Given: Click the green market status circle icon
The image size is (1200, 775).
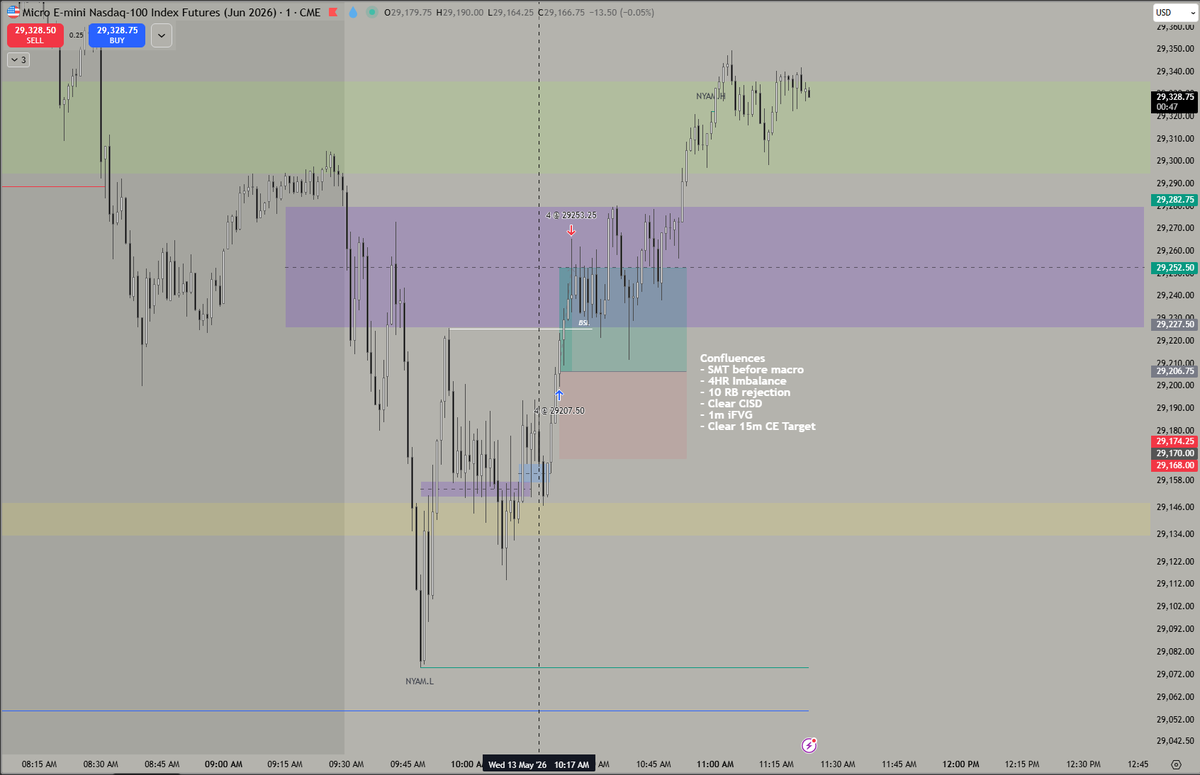Looking at the screenshot, I should tap(372, 12).
